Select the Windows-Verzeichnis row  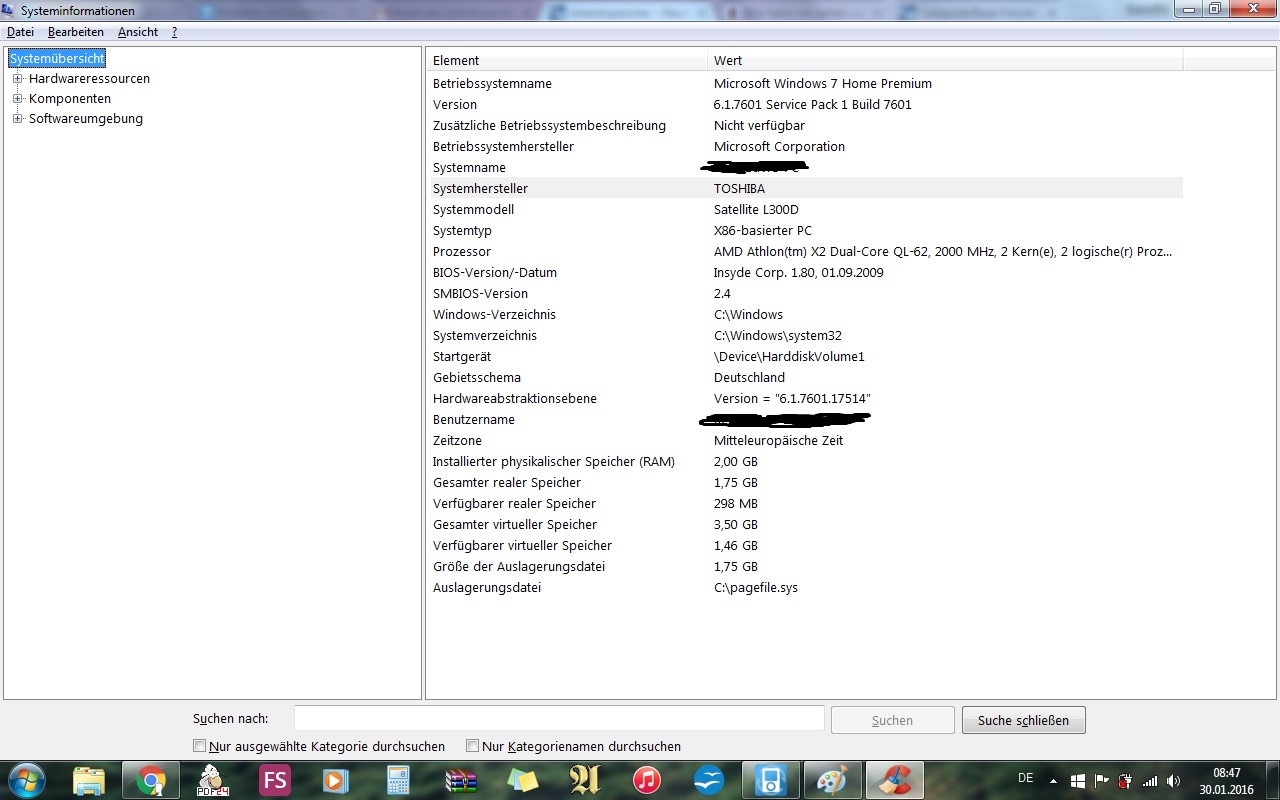coord(804,314)
